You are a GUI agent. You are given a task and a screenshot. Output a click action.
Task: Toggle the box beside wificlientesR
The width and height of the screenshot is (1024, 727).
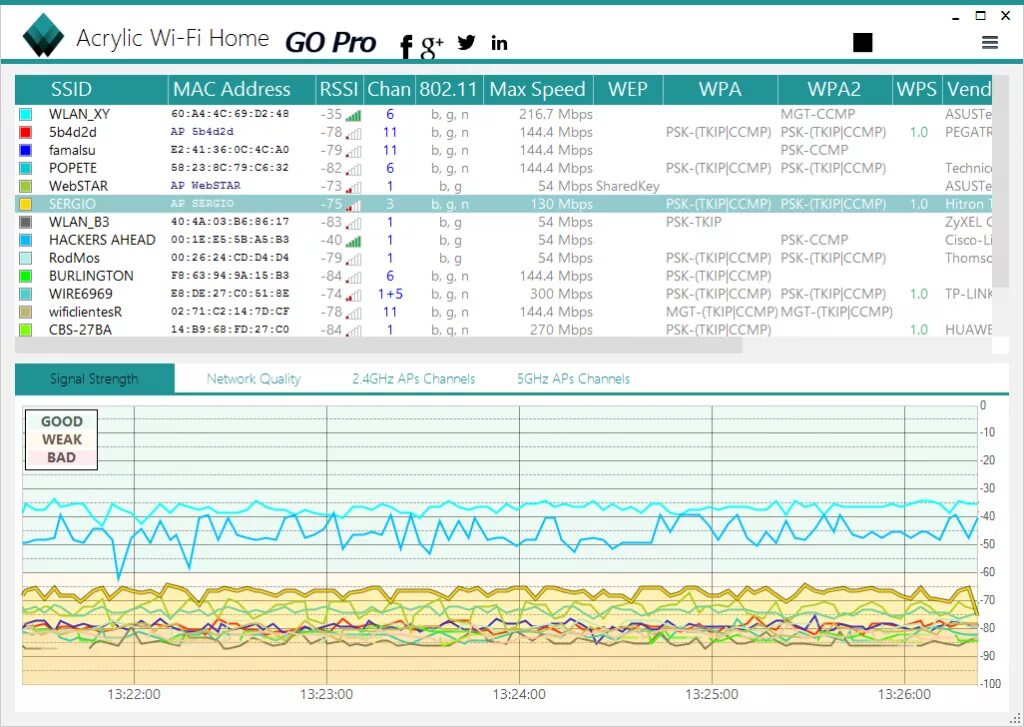coord(25,312)
